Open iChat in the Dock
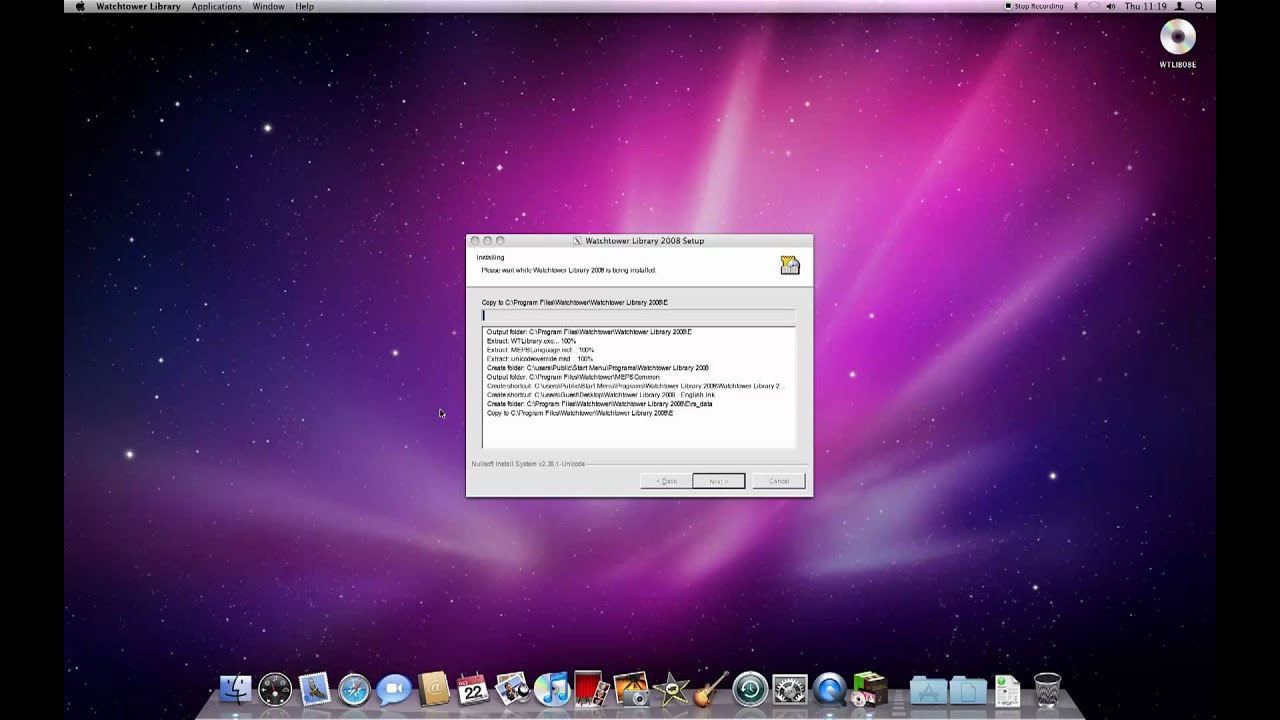 pyautogui.click(x=394, y=689)
